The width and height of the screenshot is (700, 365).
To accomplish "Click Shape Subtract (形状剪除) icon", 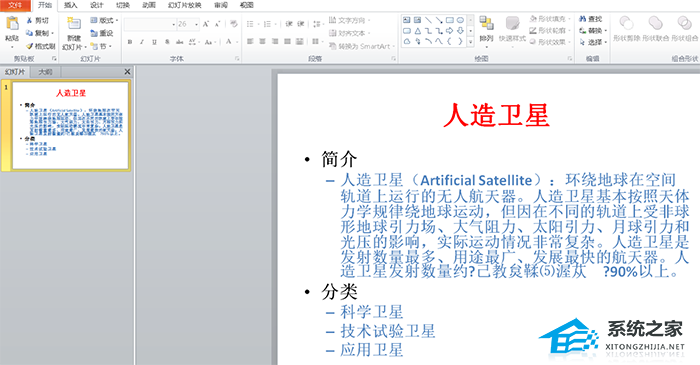I will (x=626, y=23).
